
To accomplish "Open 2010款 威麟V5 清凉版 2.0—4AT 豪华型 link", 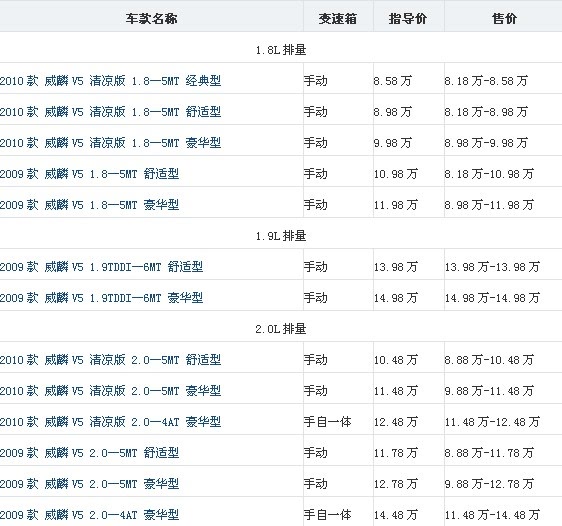I will (110, 422).
